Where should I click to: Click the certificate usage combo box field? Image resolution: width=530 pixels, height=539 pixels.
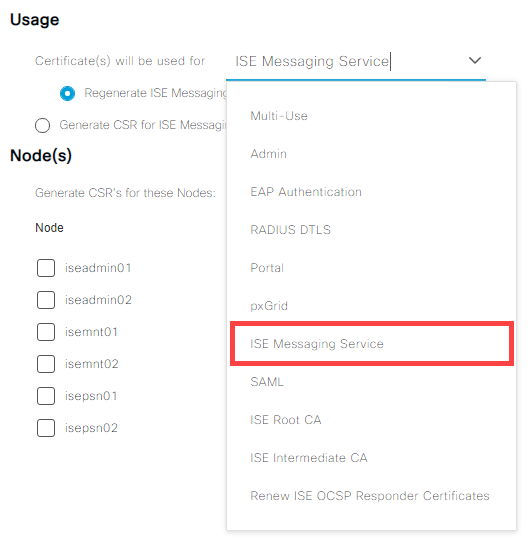pyautogui.click(x=356, y=62)
